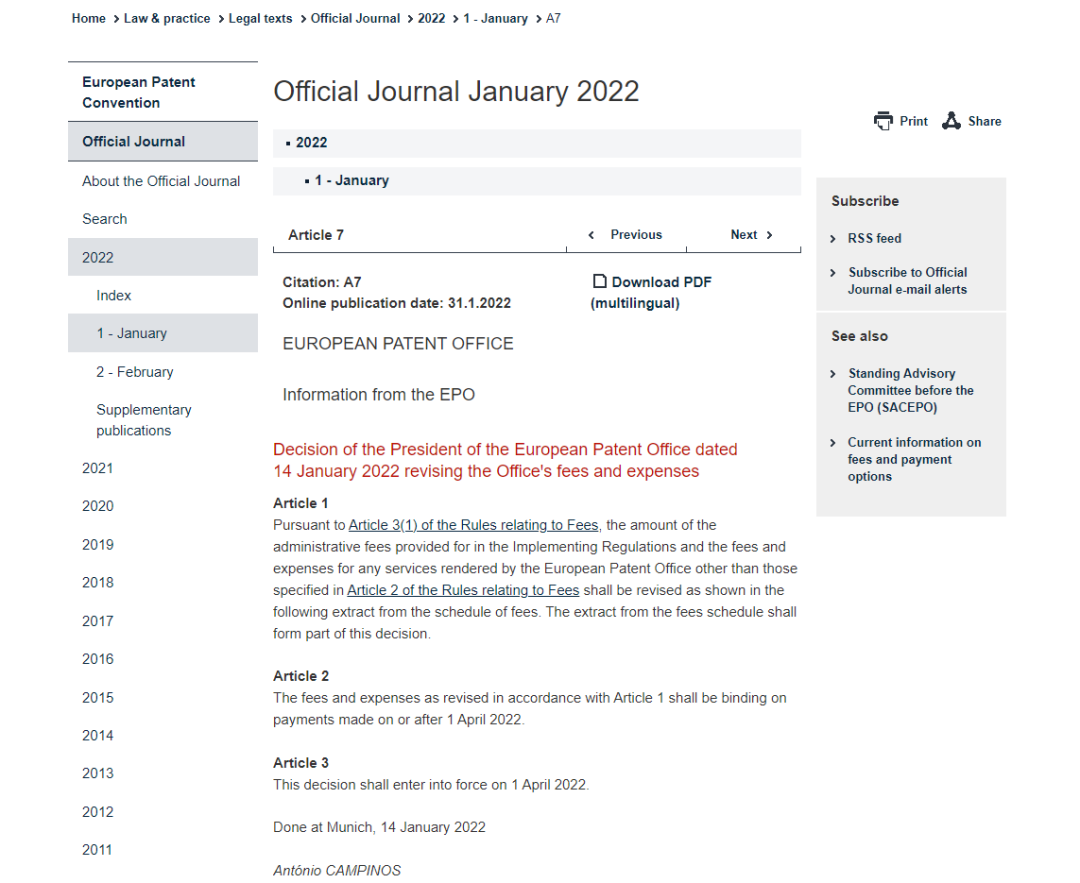1080x883 pixels.
Task: Click the left chevron beside Previous
Action: click(x=591, y=235)
